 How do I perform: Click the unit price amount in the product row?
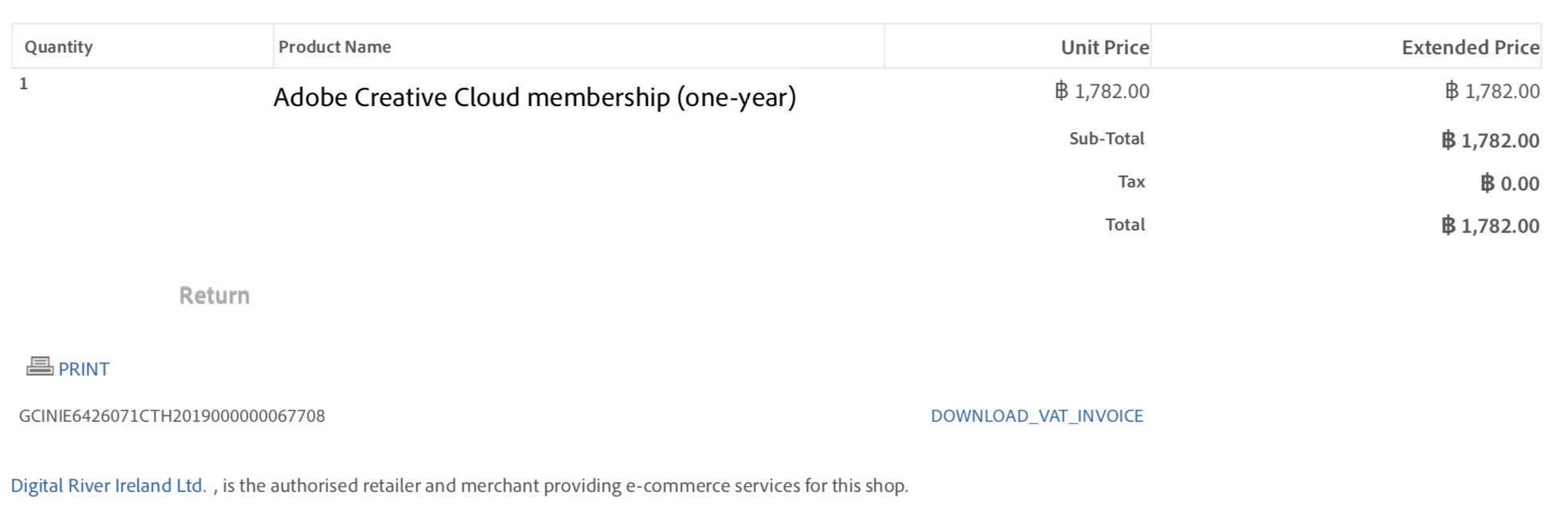1102,92
